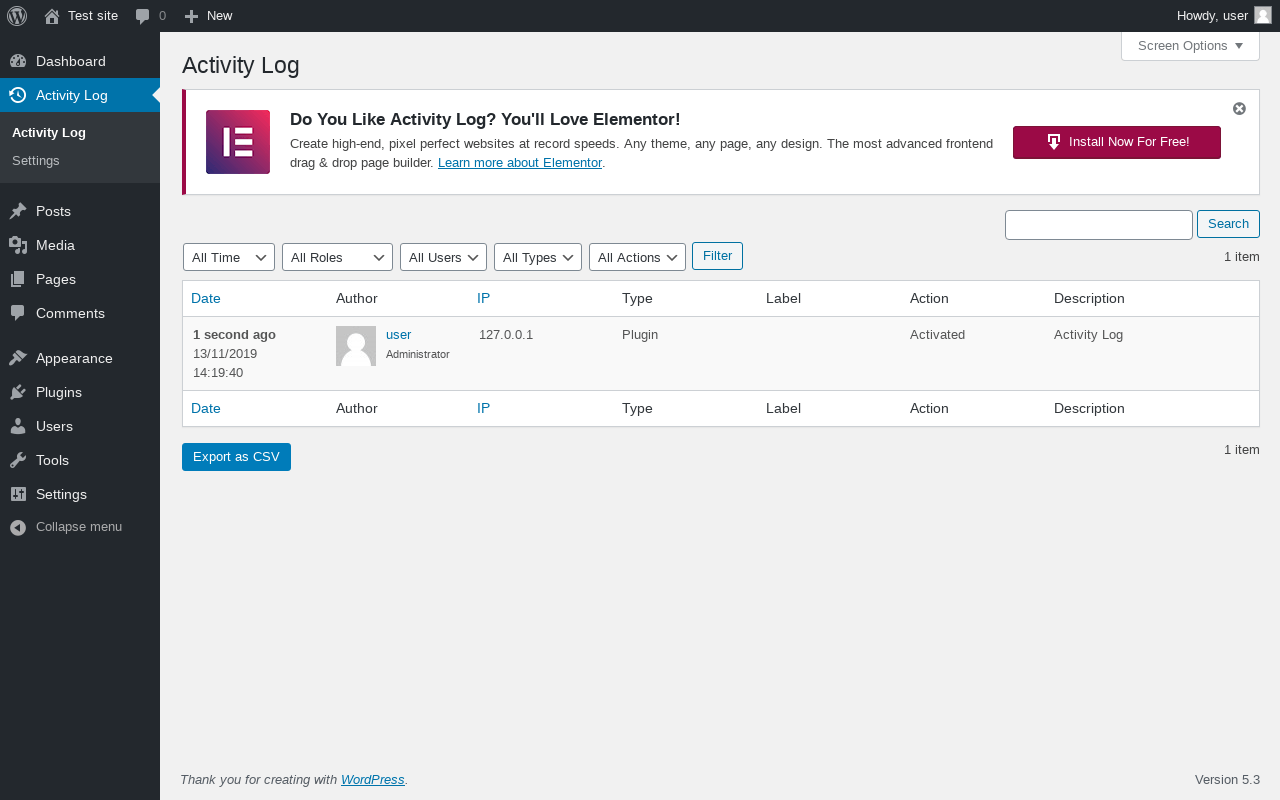Viewport: 1280px width, 800px height.
Task: Click the Version 5.3 footer text
Action: (x=1227, y=780)
